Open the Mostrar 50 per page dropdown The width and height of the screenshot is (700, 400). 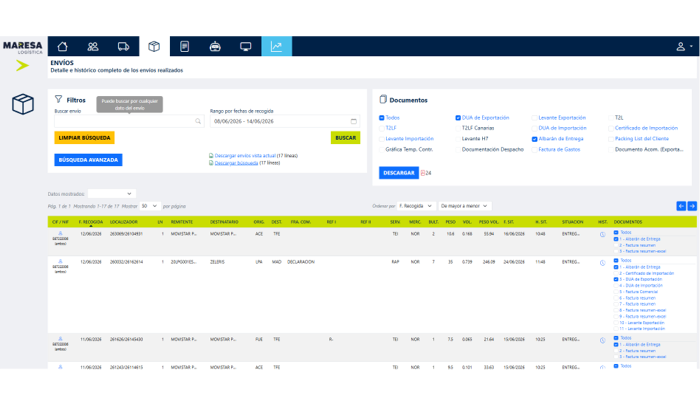point(150,206)
